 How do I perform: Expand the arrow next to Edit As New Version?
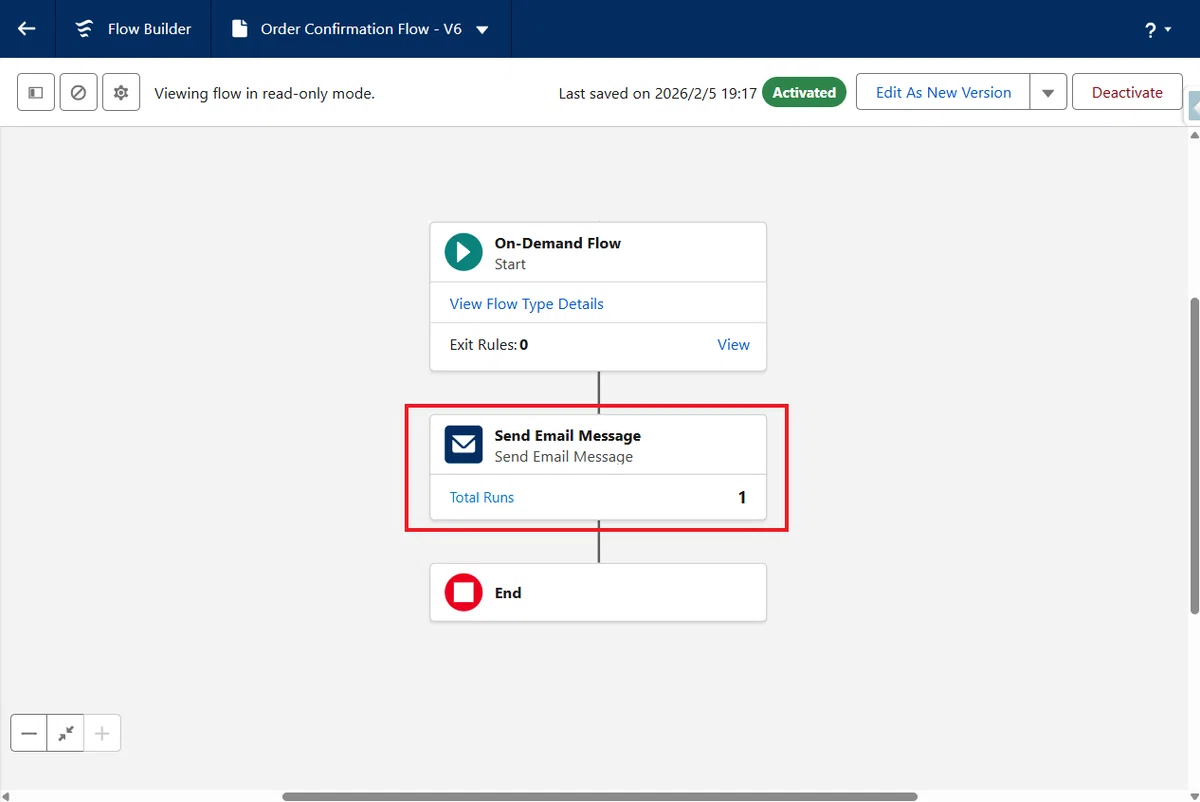[x=1048, y=92]
